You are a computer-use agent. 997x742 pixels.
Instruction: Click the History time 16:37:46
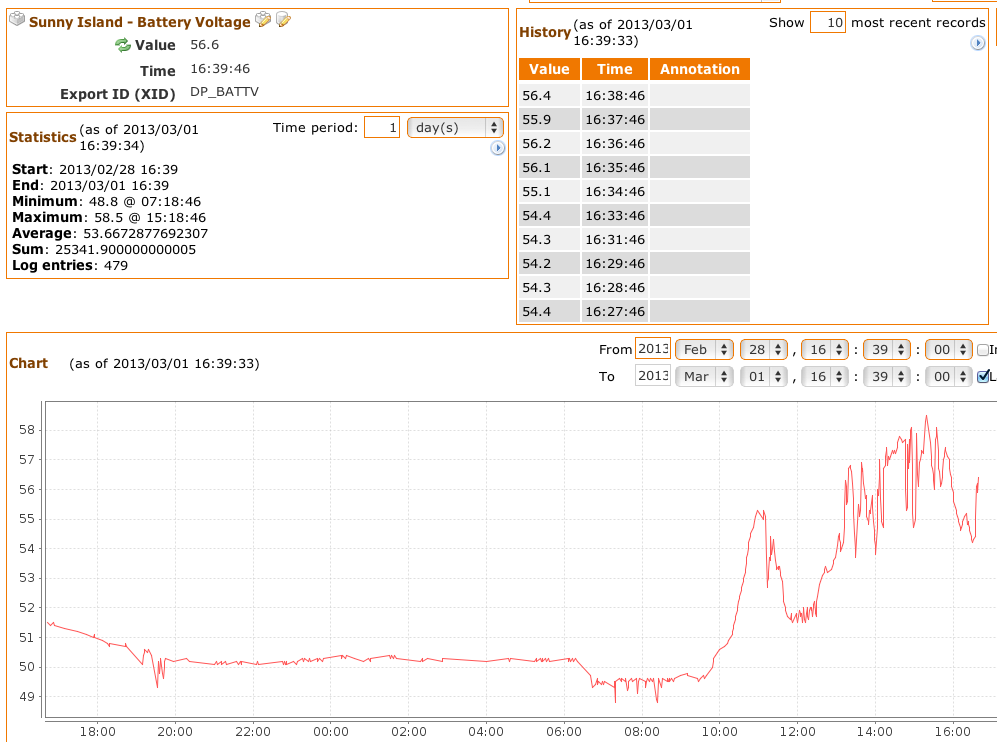[x=615, y=120]
